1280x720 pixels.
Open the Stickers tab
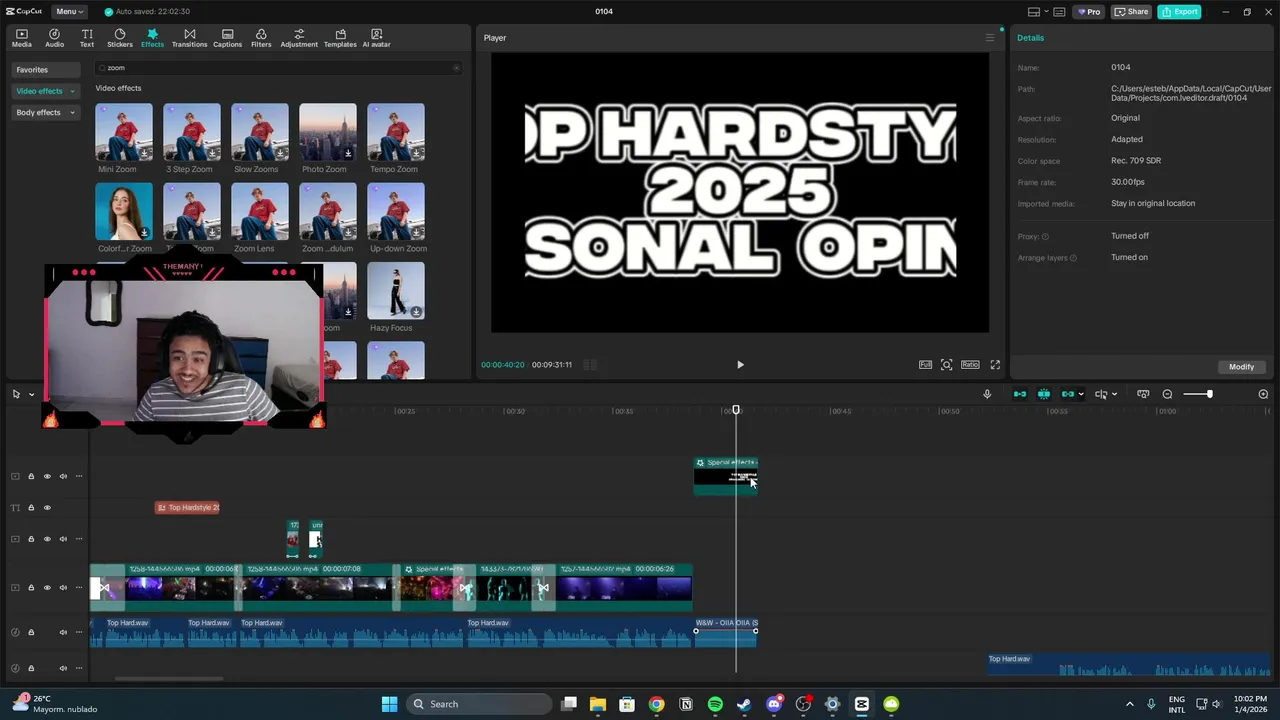click(x=120, y=38)
